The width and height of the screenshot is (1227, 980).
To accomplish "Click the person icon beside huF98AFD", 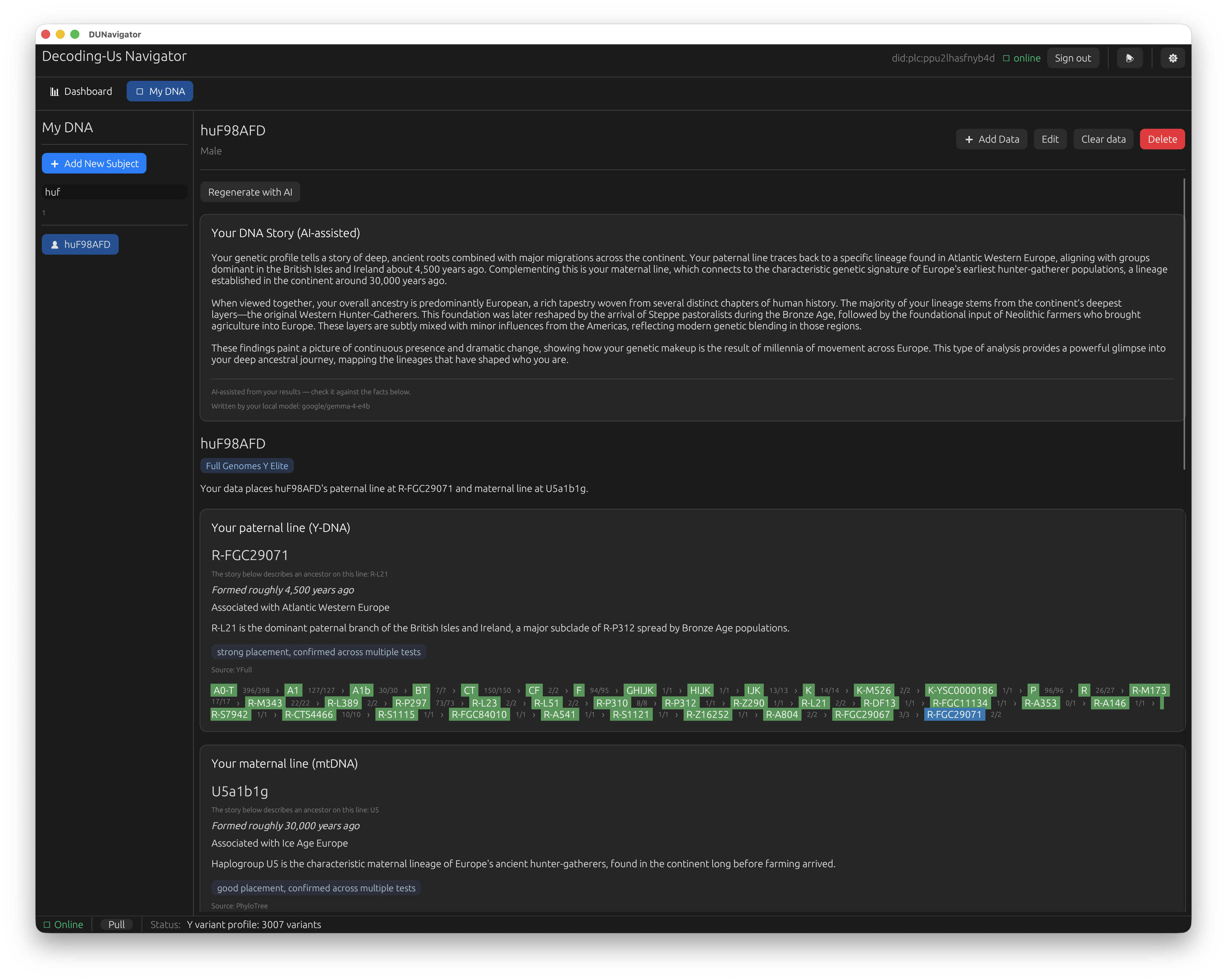I will [x=55, y=245].
